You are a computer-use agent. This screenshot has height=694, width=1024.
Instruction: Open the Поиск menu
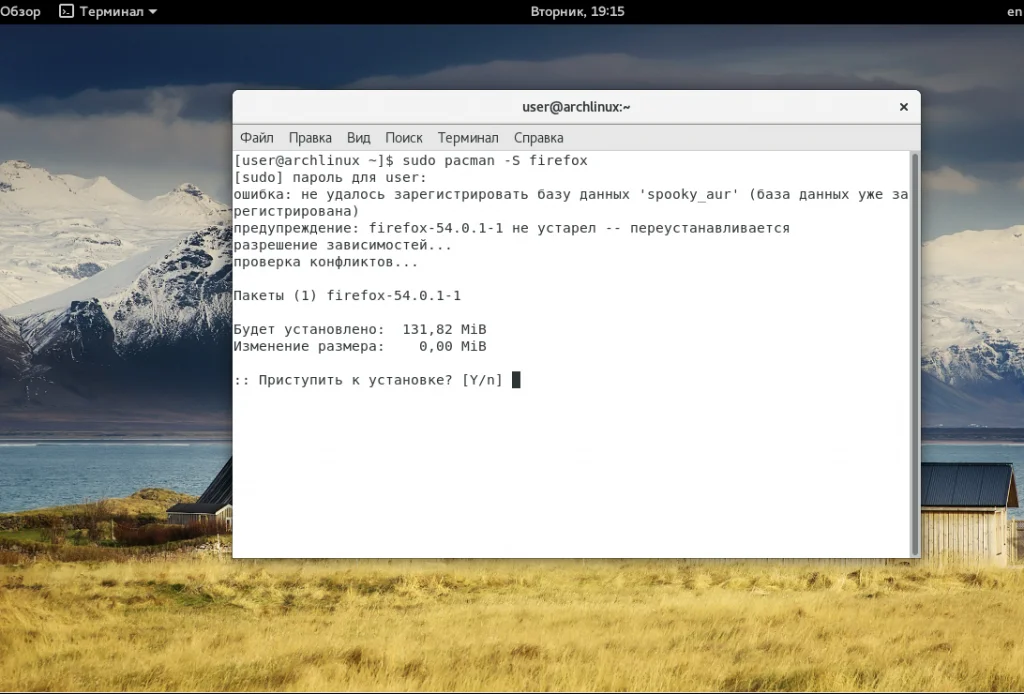[404, 138]
